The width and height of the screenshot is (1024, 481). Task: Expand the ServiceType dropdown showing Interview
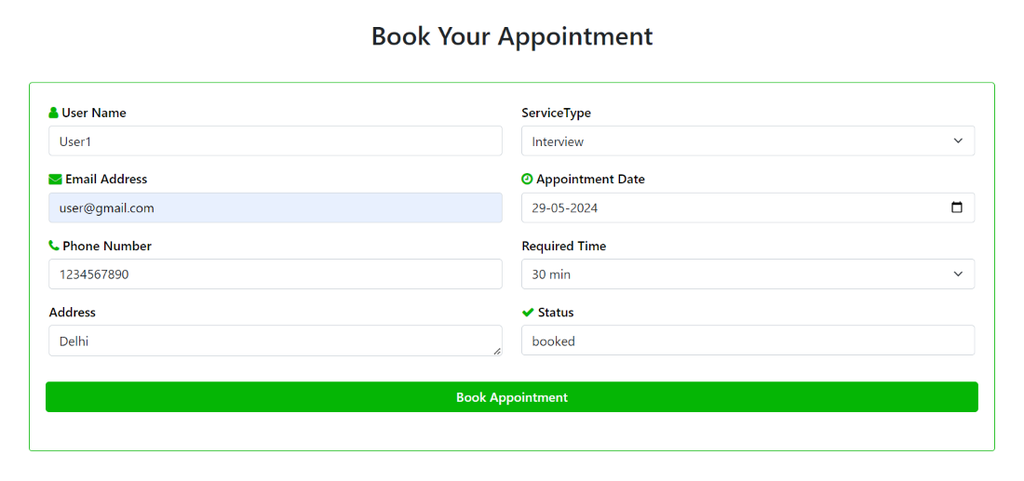pos(747,141)
